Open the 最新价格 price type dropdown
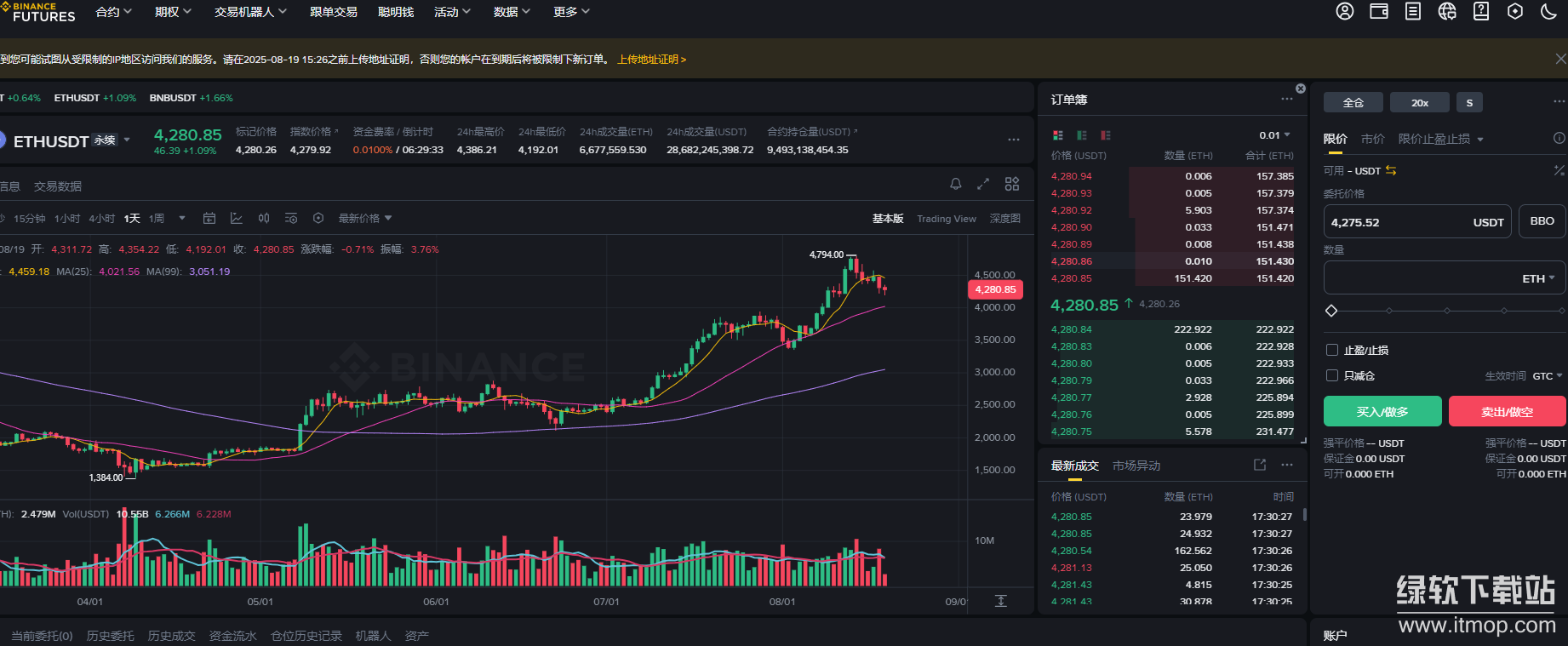Screen dimensions: 1568x646 pyautogui.click(x=365, y=219)
